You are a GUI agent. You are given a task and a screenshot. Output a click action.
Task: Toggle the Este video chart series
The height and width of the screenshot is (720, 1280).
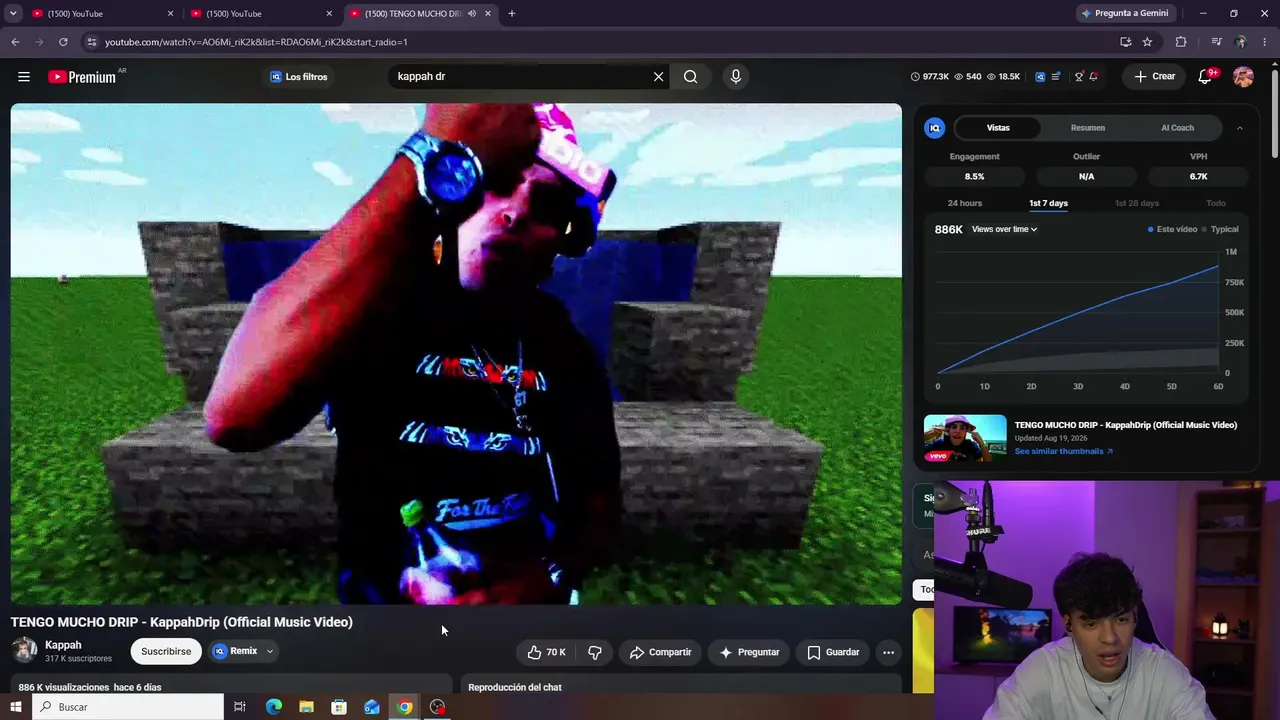point(1173,229)
